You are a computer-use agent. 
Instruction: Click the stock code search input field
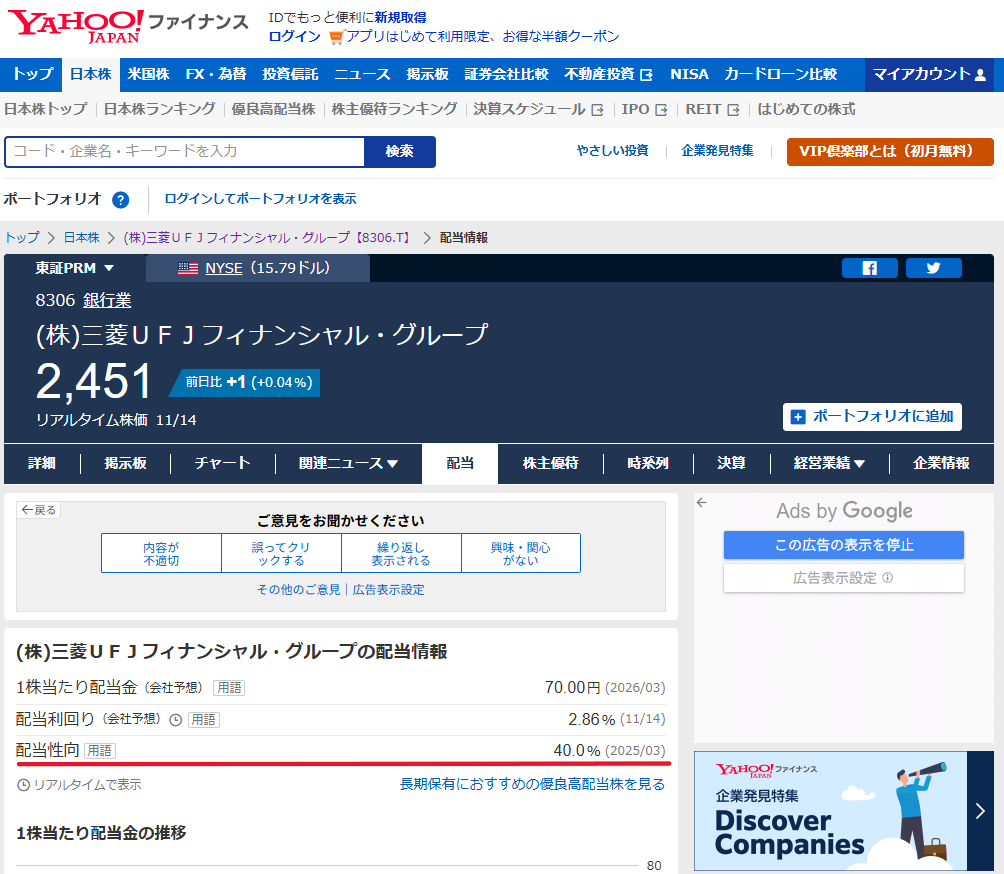tap(184, 152)
